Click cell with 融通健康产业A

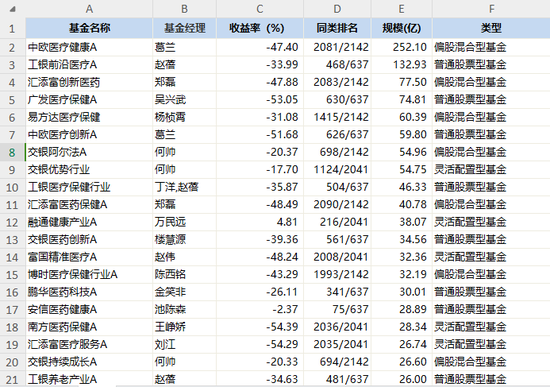pyautogui.click(x=89, y=222)
